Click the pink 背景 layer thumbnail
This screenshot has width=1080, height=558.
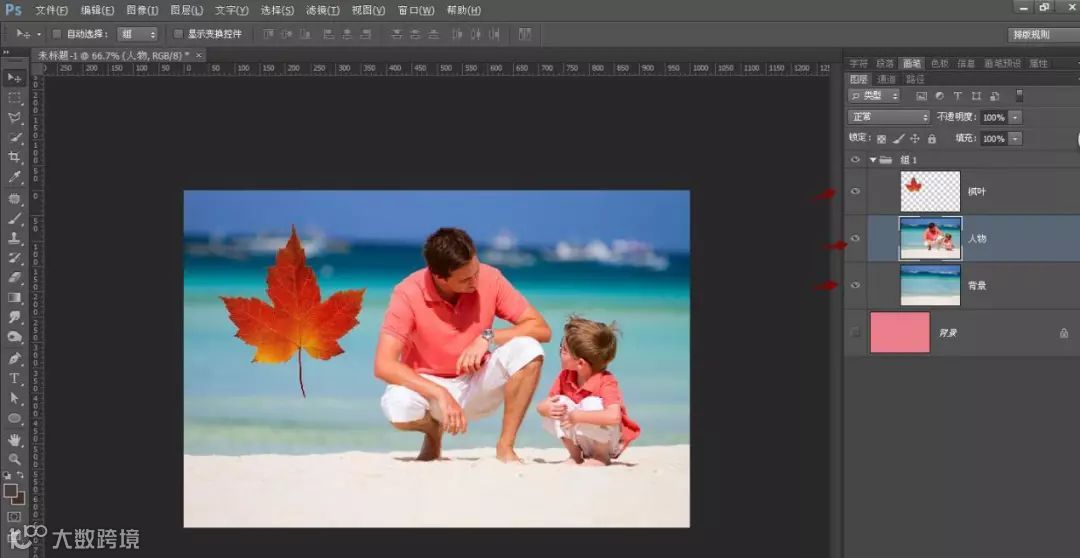(x=900, y=333)
